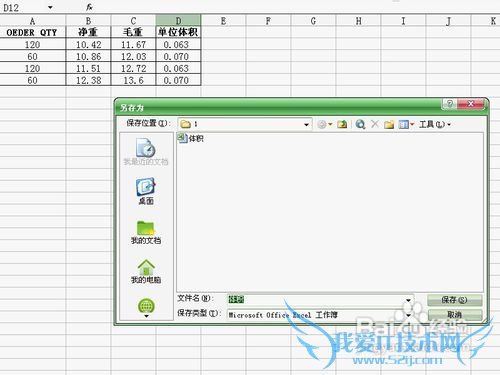500x375 pixels.
Task: Open the Views icon in dialog toolbar
Action: pos(403,125)
